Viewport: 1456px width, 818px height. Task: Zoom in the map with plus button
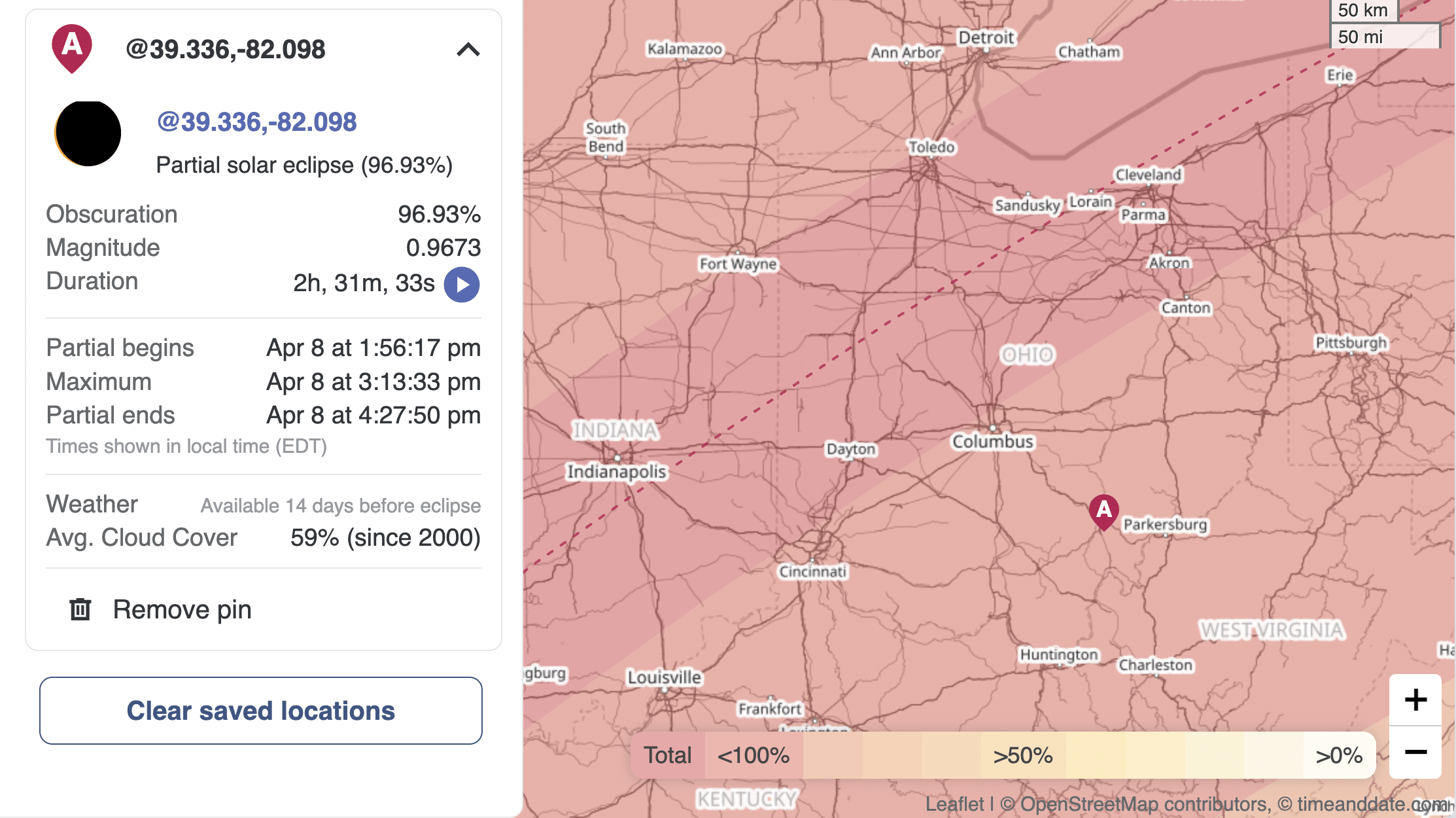[1415, 700]
